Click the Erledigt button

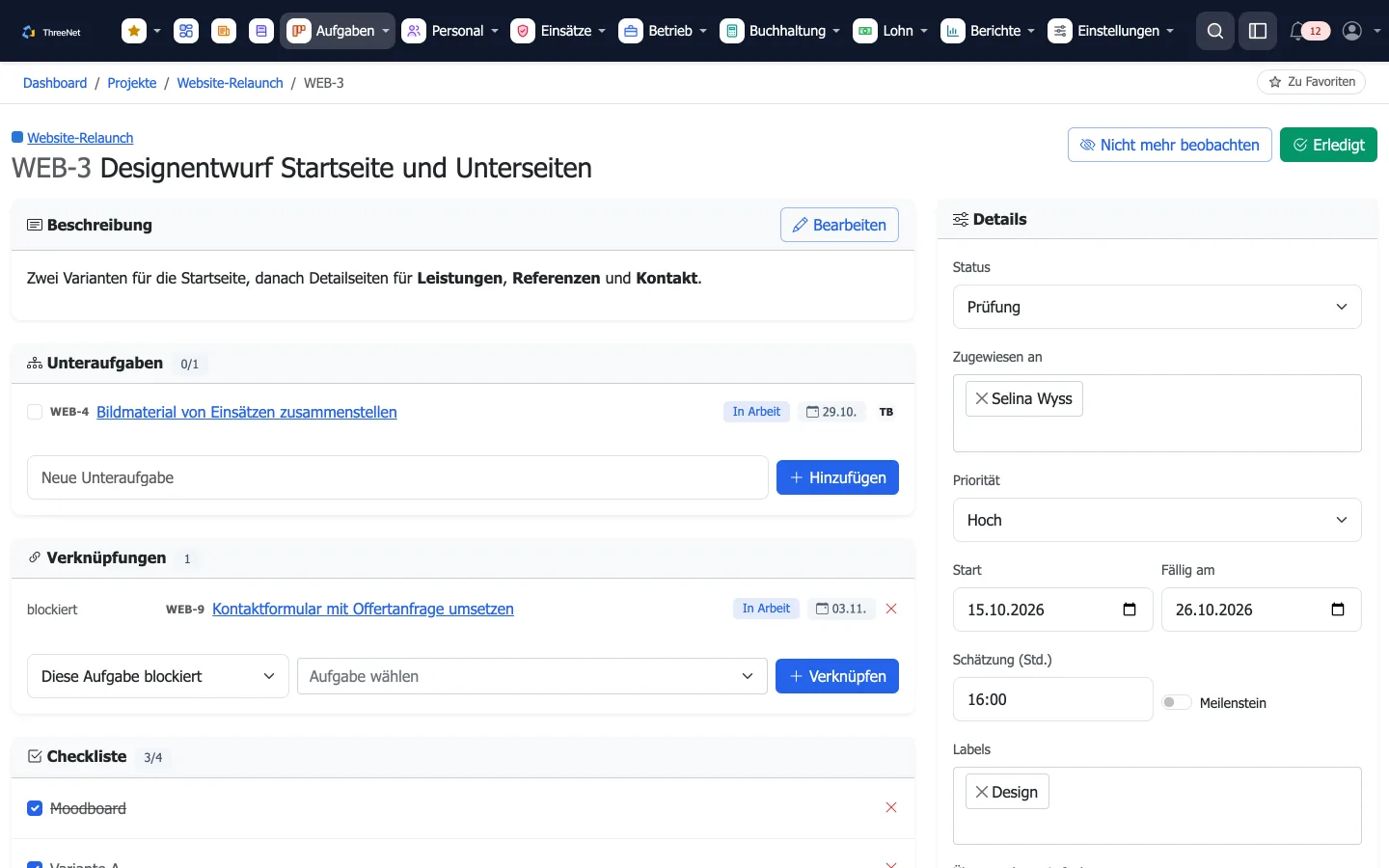[1328, 145]
